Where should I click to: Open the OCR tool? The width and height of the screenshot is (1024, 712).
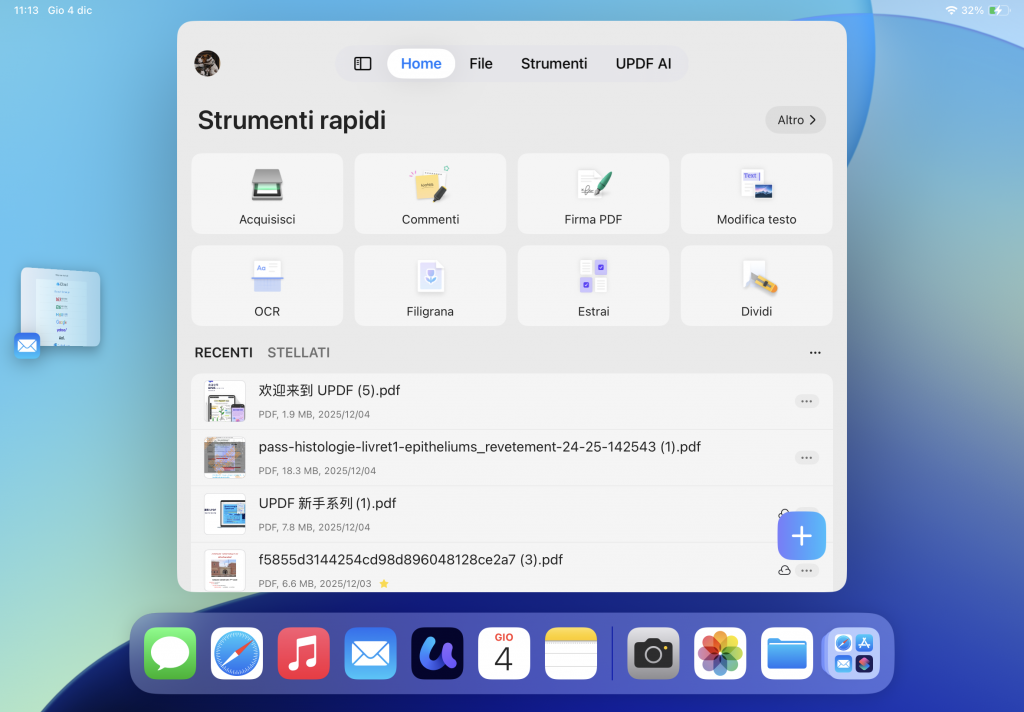pos(267,285)
